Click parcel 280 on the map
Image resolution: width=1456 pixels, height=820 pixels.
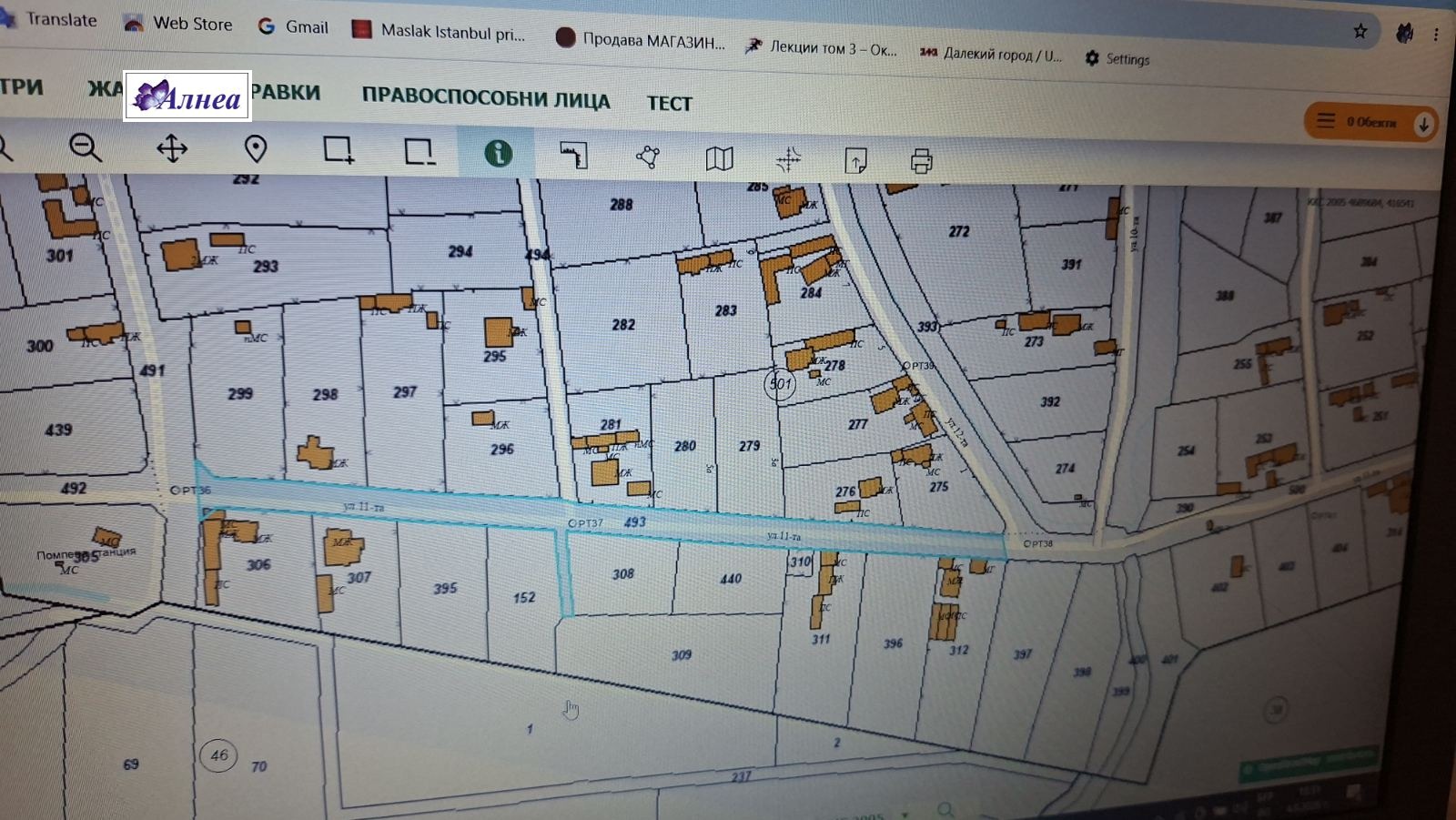pyautogui.click(x=685, y=446)
